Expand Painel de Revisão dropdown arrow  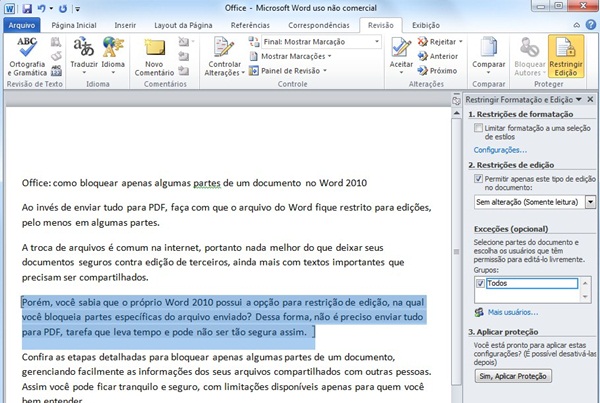pyautogui.click(x=325, y=71)
